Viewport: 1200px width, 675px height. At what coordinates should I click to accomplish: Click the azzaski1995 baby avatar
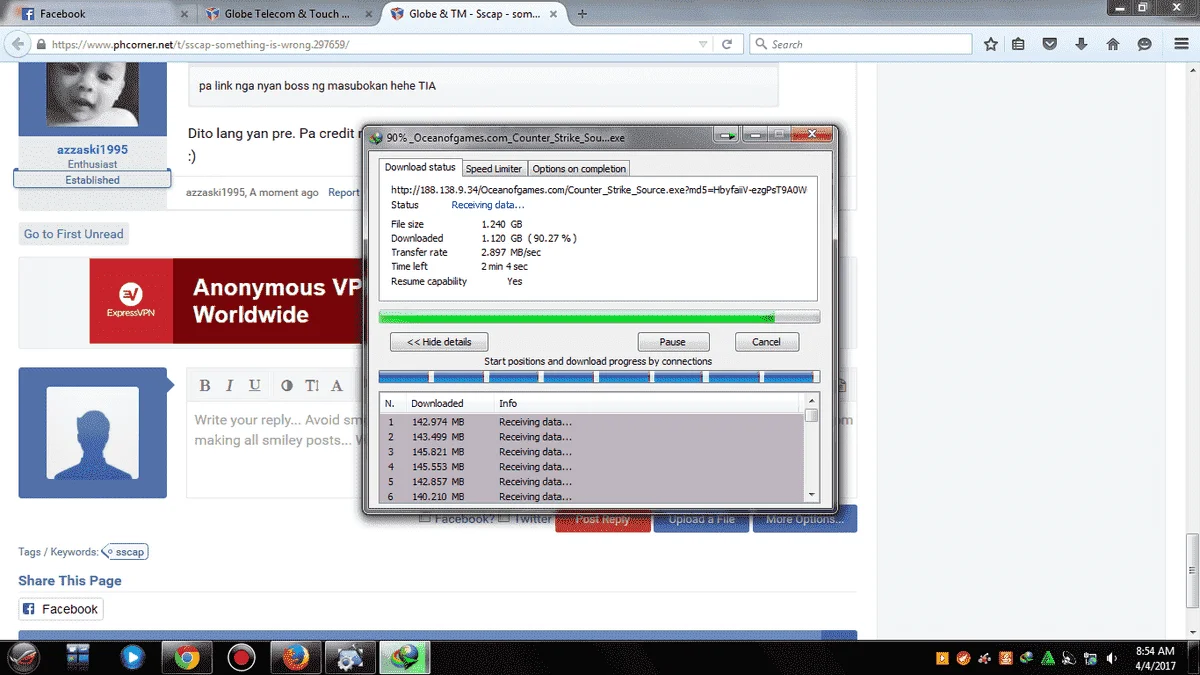(x=93, y=94)
